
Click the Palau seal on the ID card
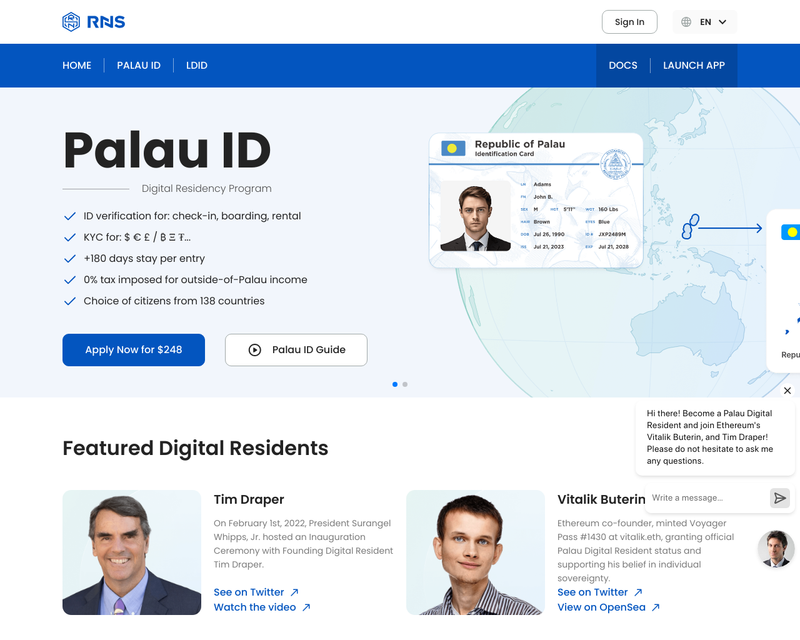(615, 164)
